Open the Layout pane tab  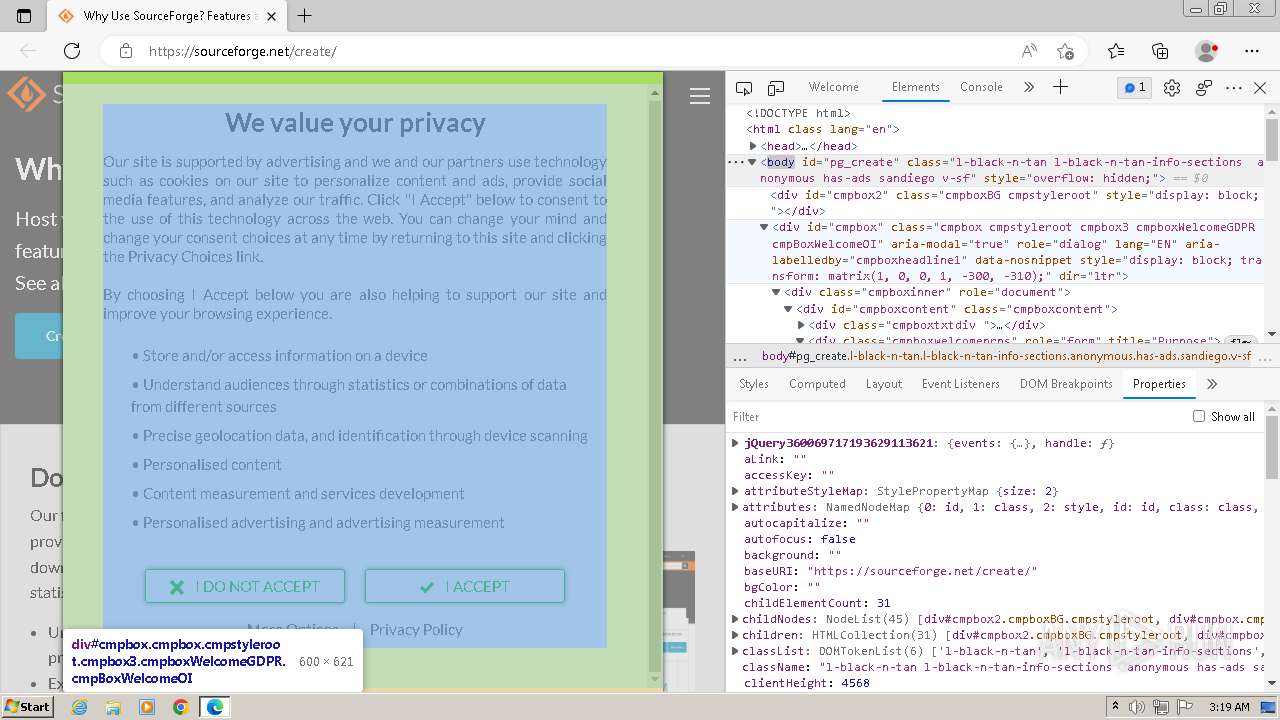(x=884, y=384)
